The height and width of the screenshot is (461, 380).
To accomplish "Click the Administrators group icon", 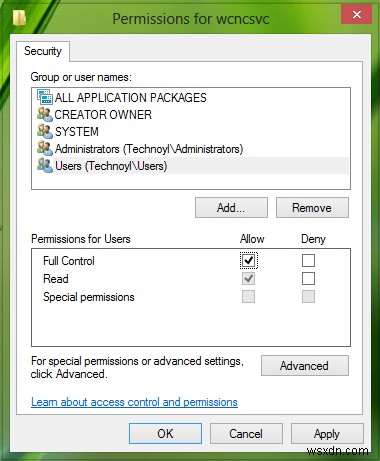I will click(45, 148).
